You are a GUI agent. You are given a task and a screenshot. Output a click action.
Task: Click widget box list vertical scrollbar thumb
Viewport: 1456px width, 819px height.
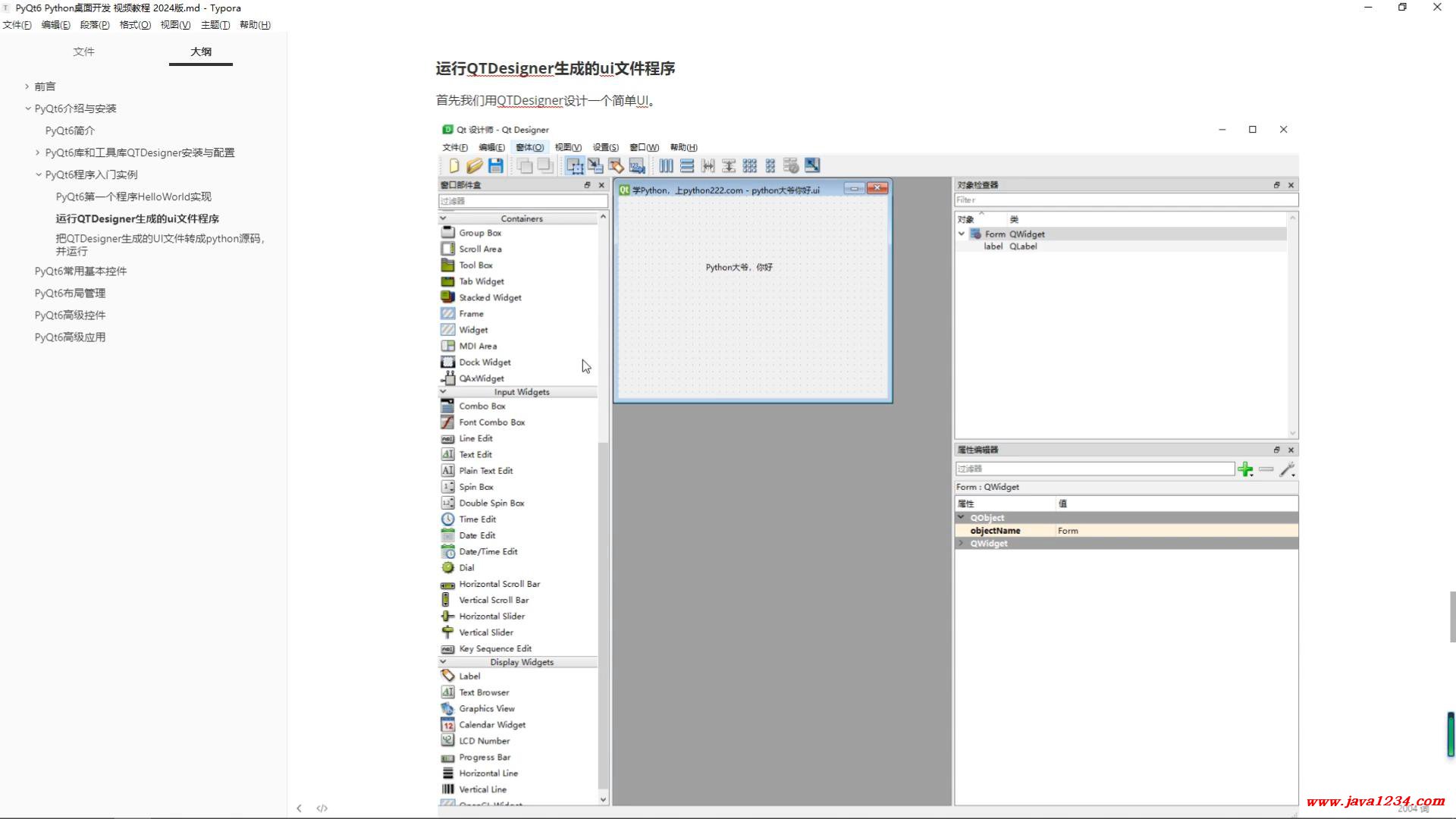[x=603, y=615]
